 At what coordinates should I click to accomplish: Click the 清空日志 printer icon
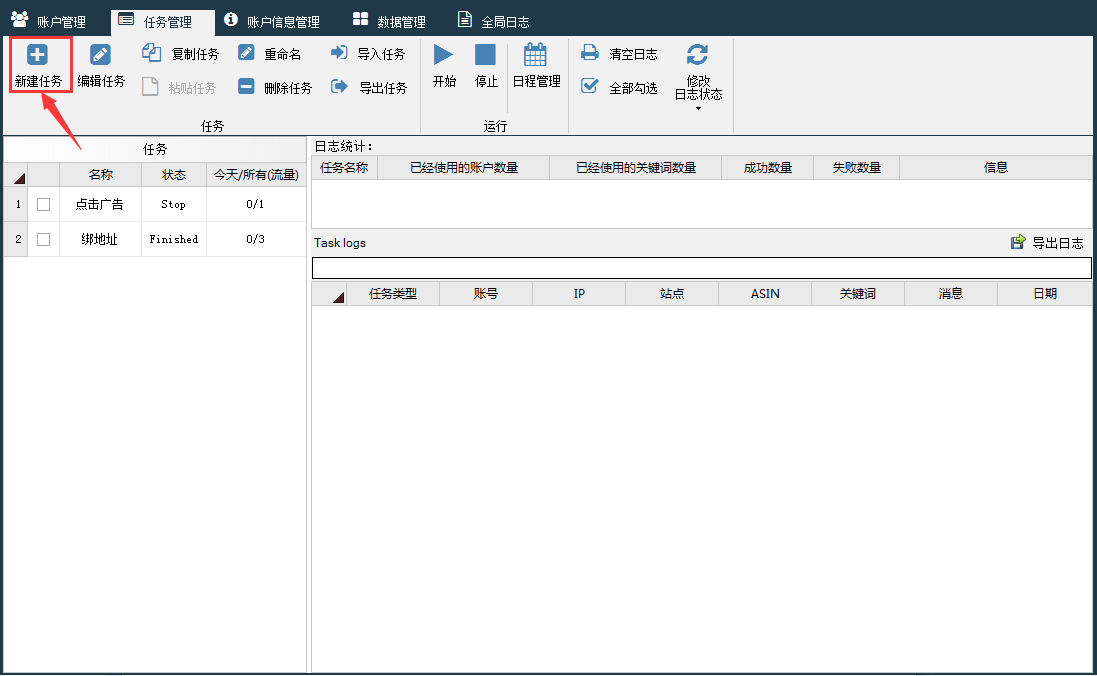tap(590, 52)
